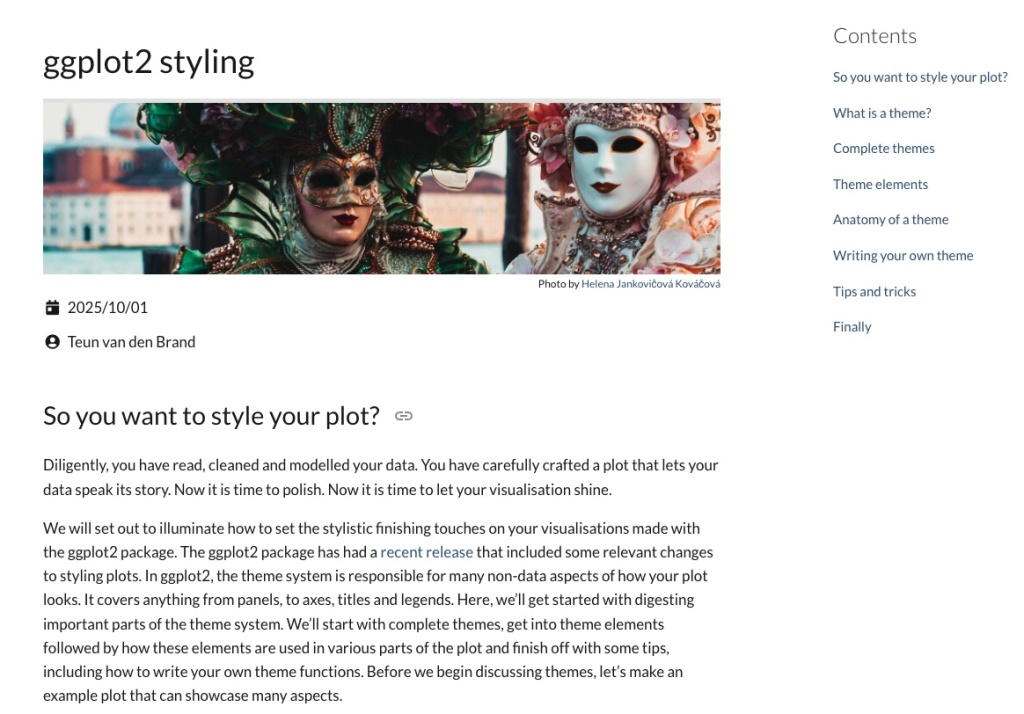This screenshot has width=1024, height=714.
Task: Click the anchor link icon beside heading
Action: pos(404,416)
